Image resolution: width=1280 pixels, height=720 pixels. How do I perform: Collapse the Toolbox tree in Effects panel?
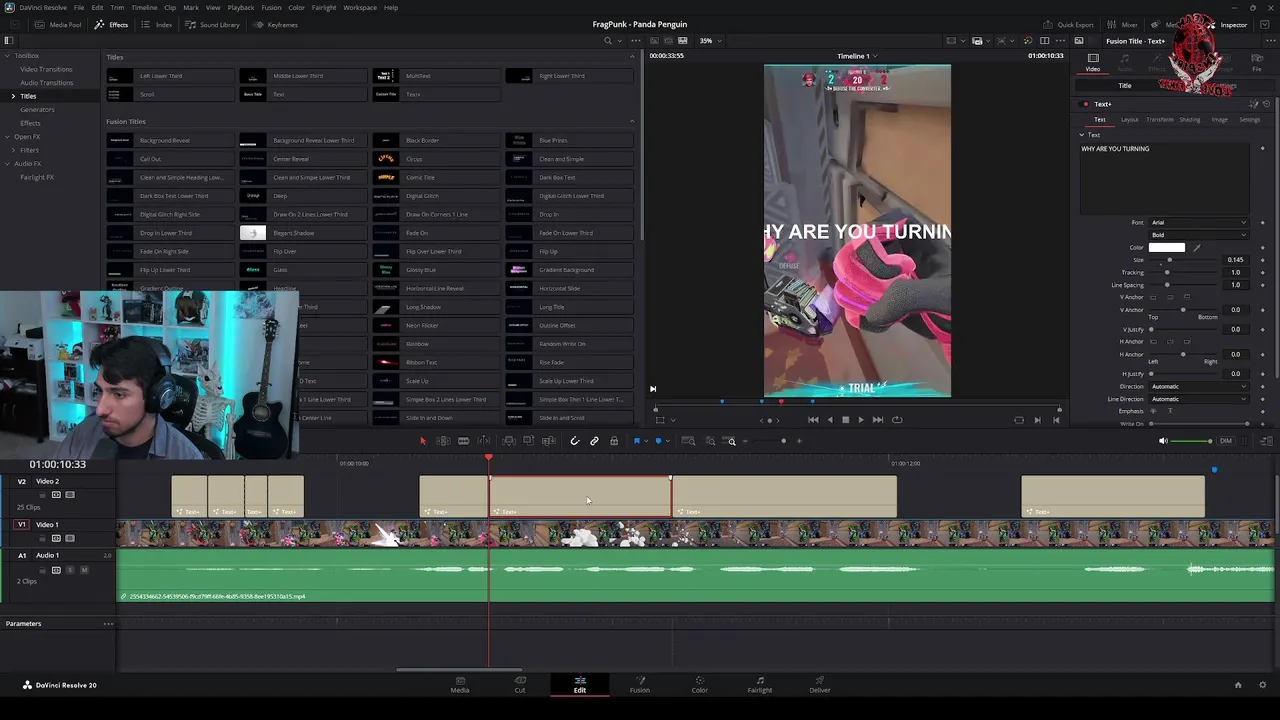(x=8, y=56)
